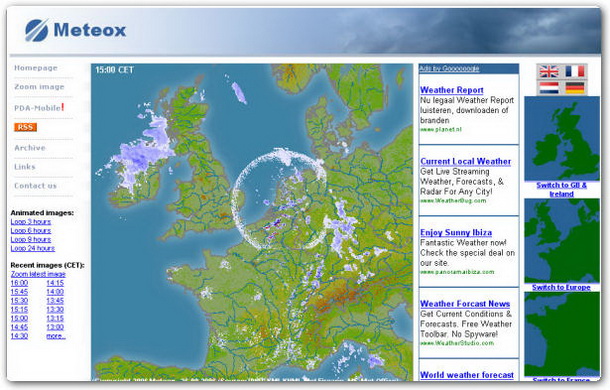Open the Europe map thumbnail
The image size is (610, 390).
[x=562, y=241]
